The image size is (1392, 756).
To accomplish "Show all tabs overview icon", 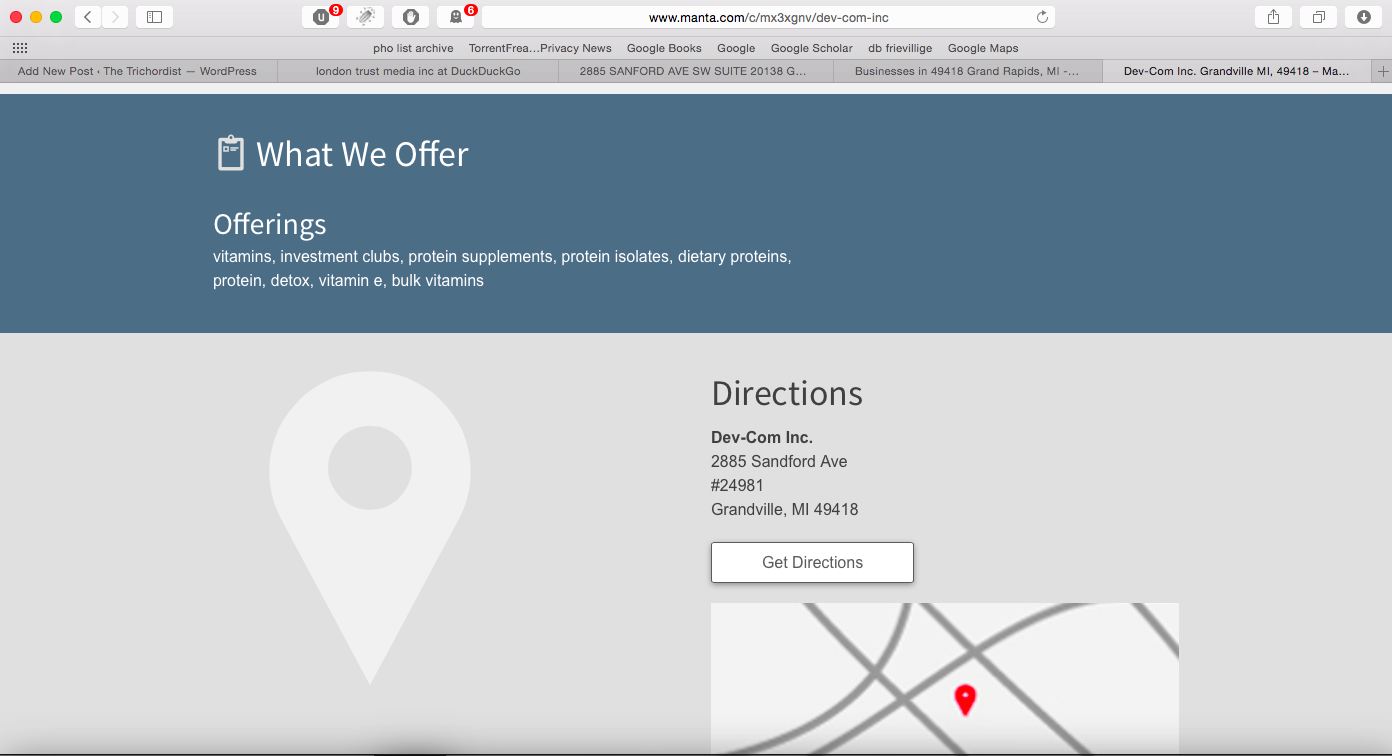I will click(x=1318, y=17).
